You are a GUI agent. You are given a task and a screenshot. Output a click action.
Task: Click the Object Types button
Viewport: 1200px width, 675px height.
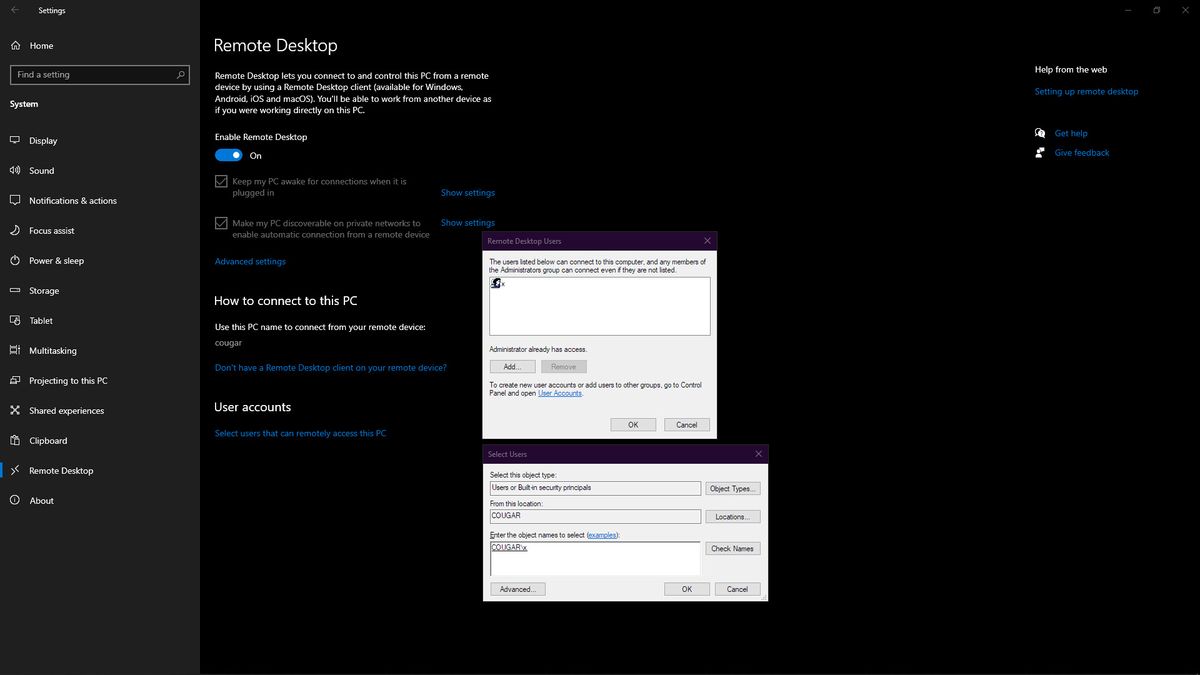tap(732, 488)
